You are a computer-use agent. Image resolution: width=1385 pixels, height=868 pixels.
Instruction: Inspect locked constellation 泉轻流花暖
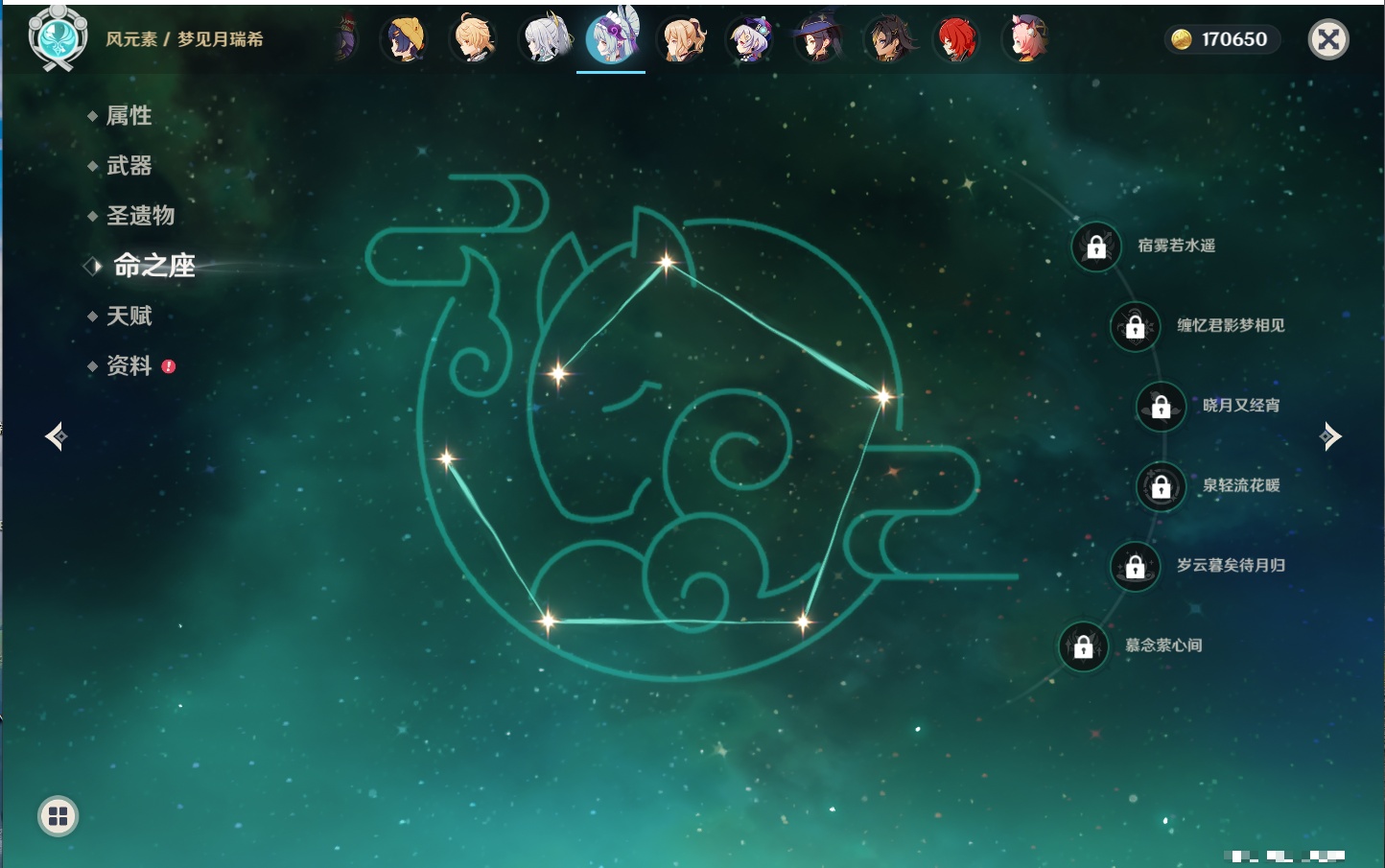[1161, 486]
